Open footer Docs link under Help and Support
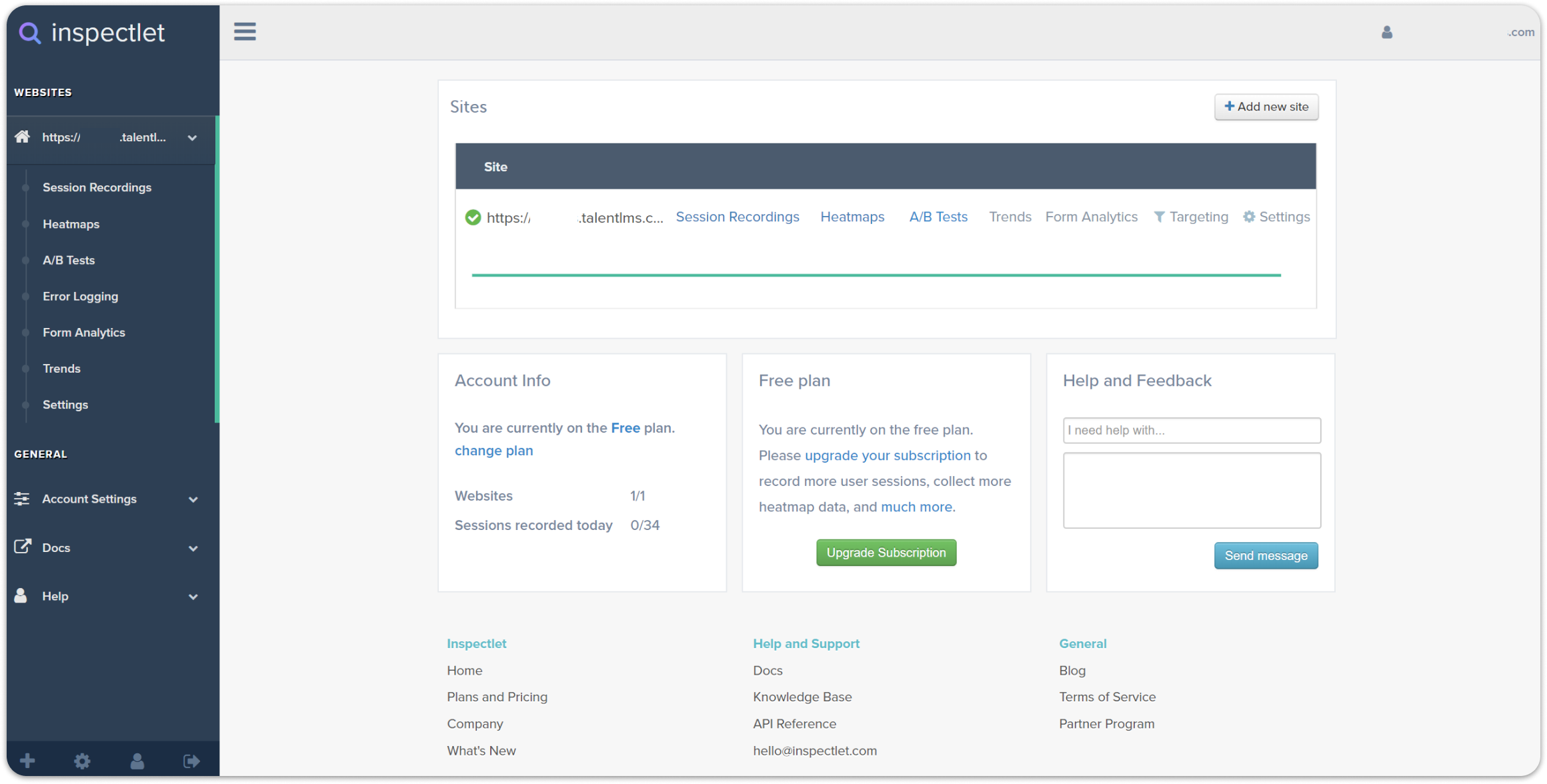 (x=767, y=671)
